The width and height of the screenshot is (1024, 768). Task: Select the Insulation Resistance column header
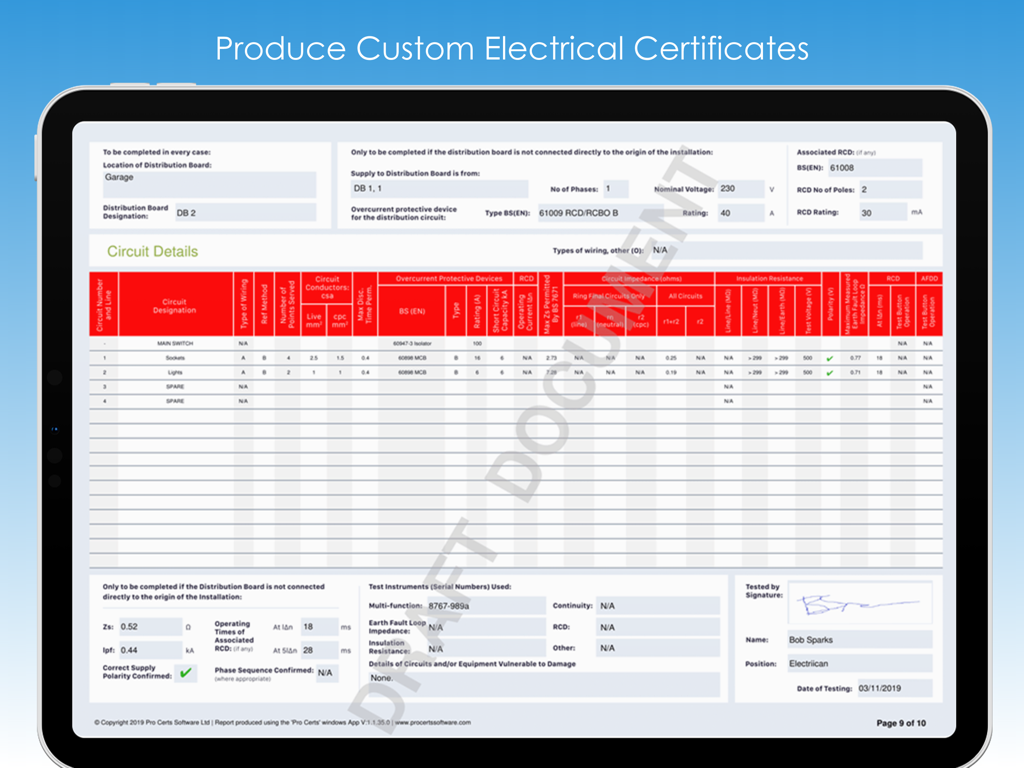pos(768,279)
